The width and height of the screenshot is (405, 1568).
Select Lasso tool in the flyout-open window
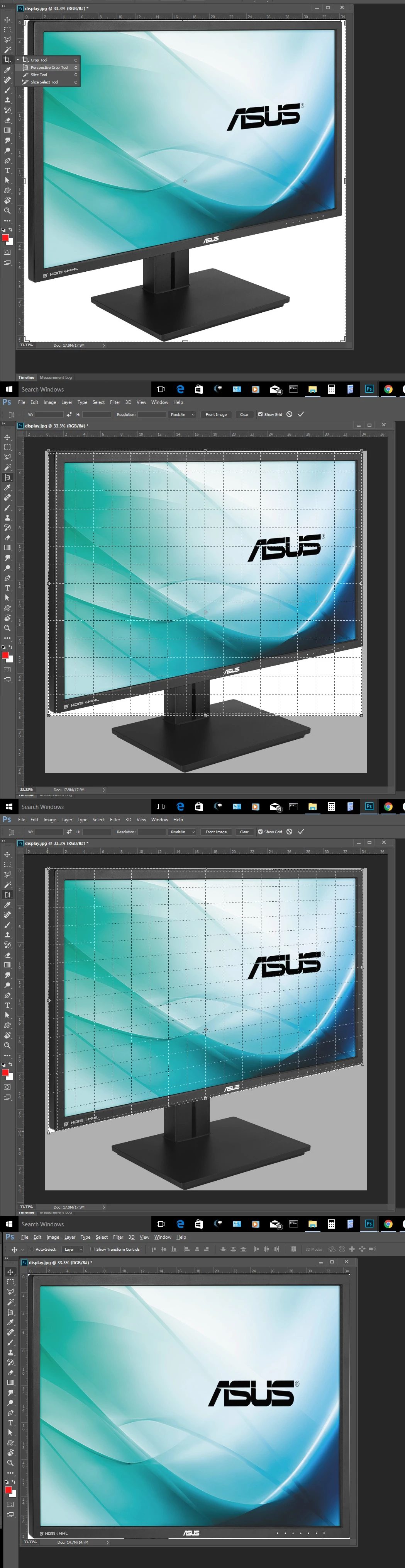(x=7, y=39)
